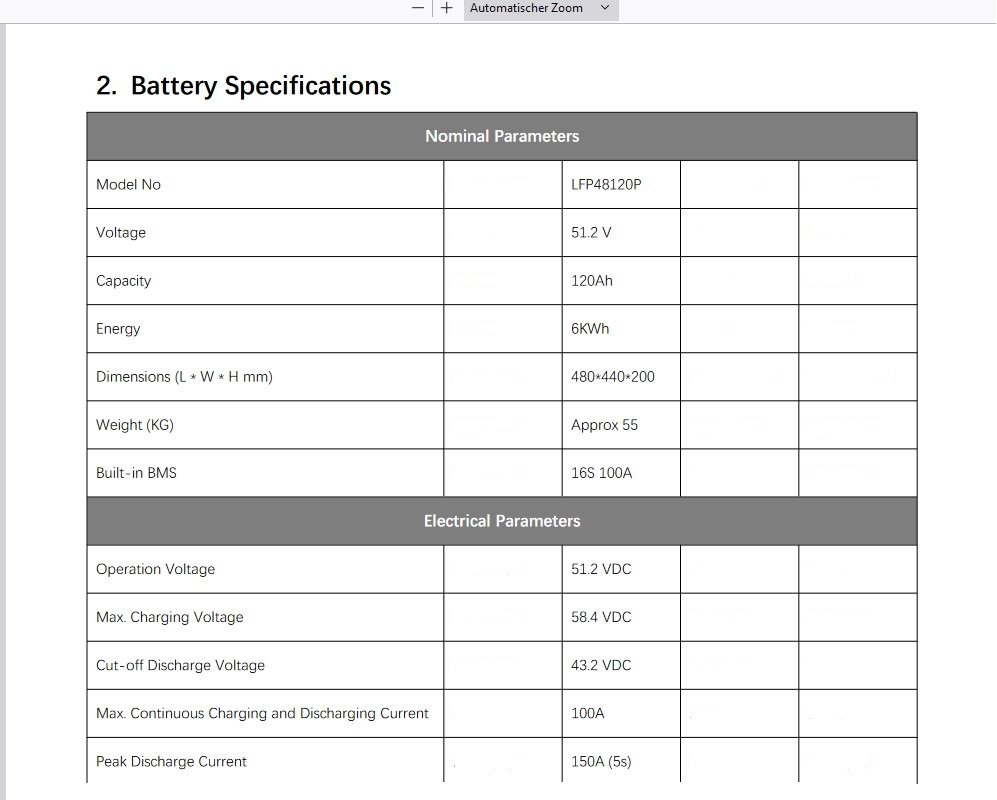Click the 'Approx 55' weight value
This screenshot has height=800, width=997.
click(604, 425)
